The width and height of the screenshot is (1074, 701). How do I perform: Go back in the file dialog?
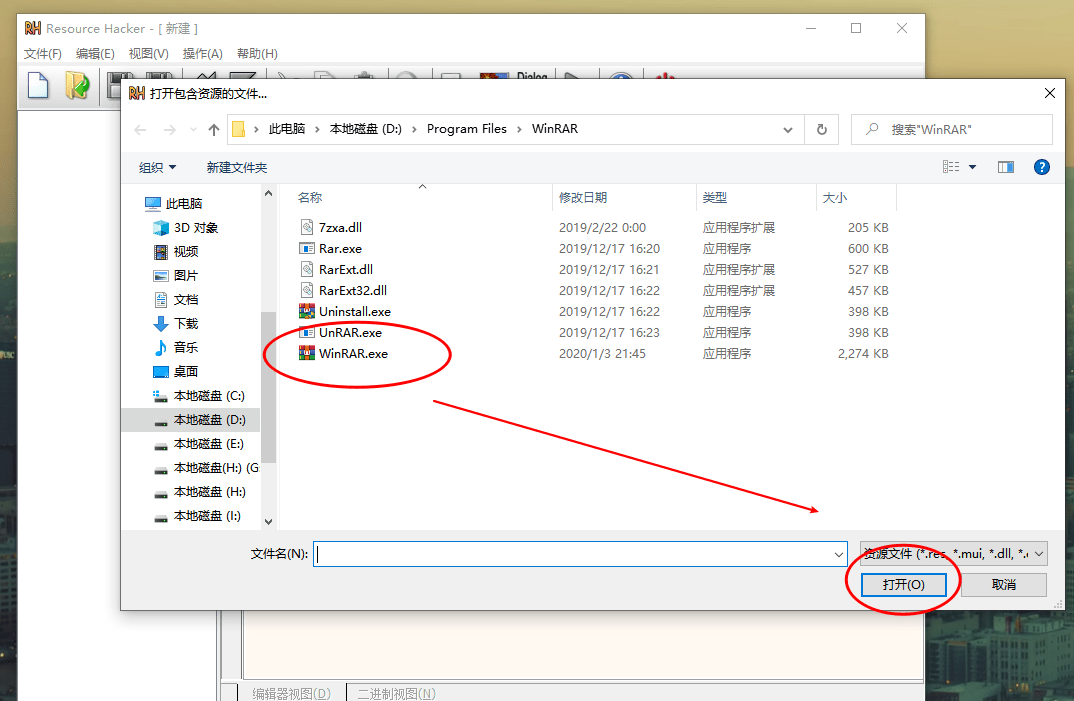tap(140, 130)
